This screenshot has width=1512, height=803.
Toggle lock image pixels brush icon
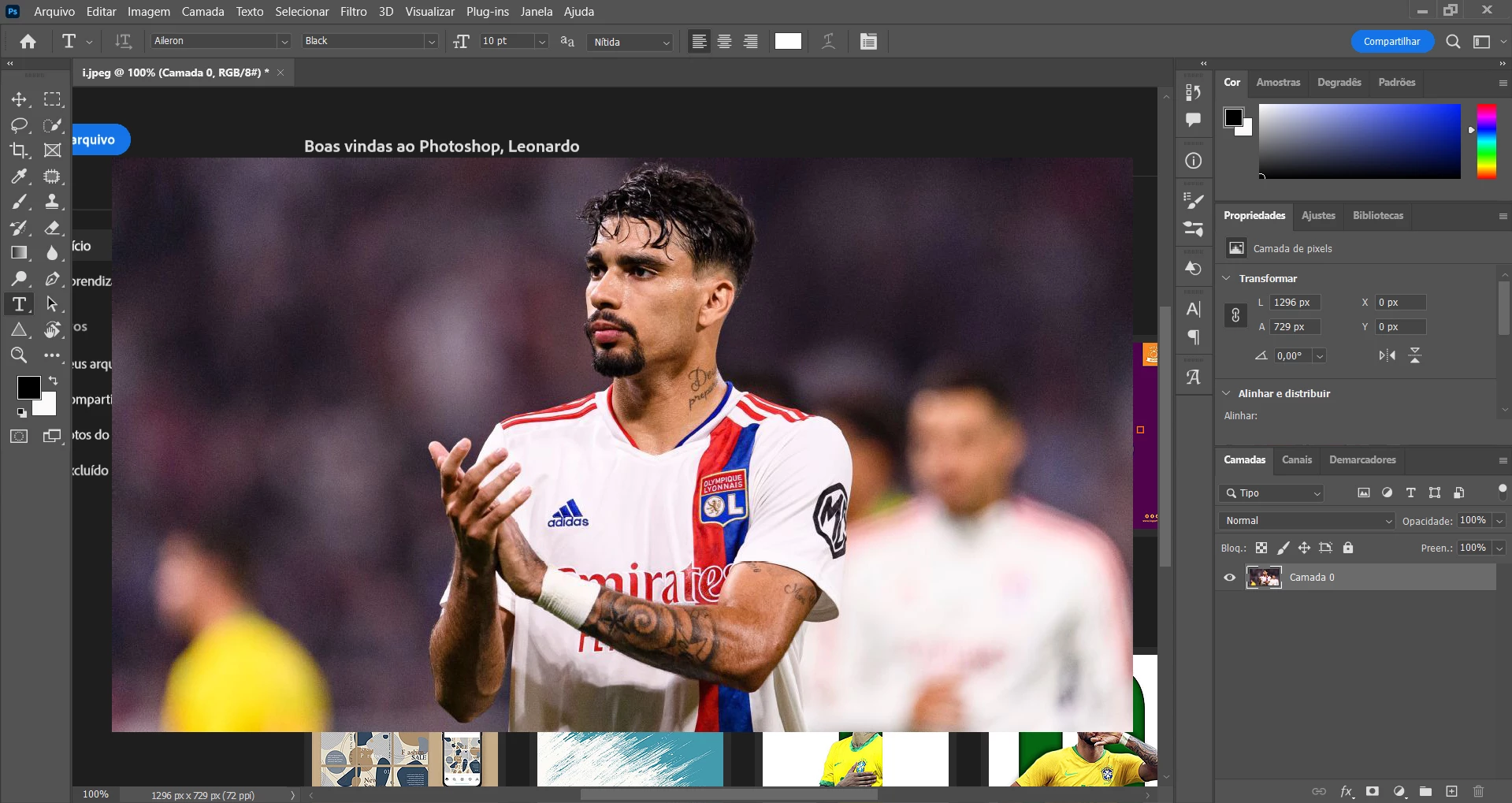pyautogui.click(x=1284, y=548)
